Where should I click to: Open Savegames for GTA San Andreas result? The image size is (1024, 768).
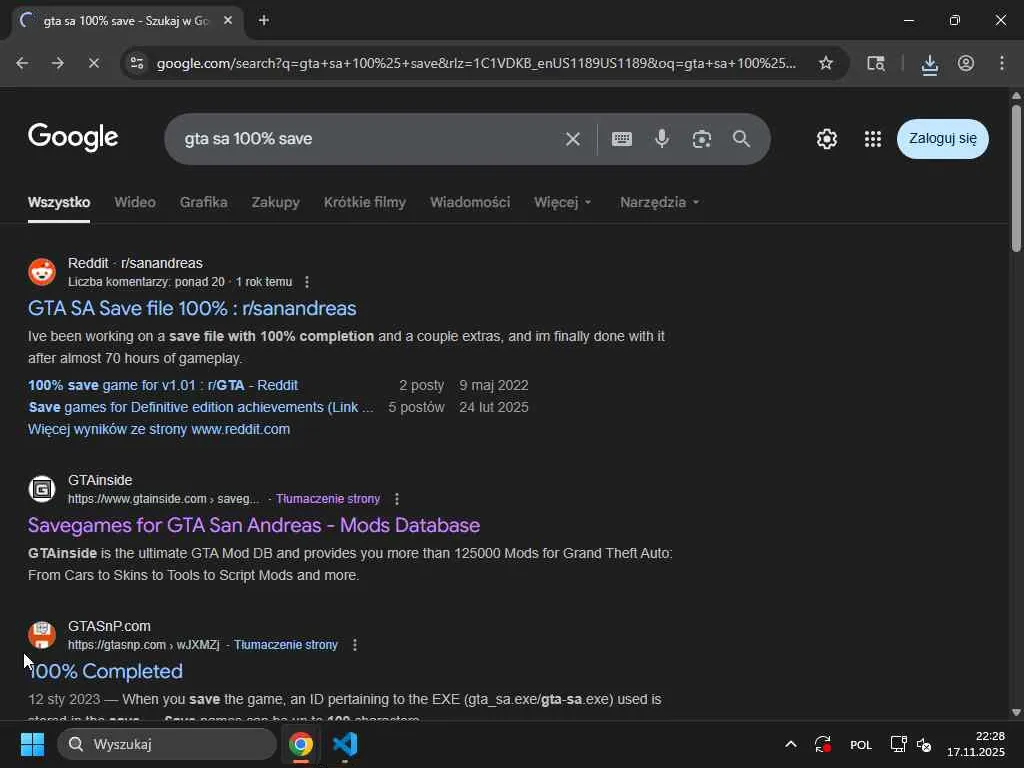click(254, 525)
